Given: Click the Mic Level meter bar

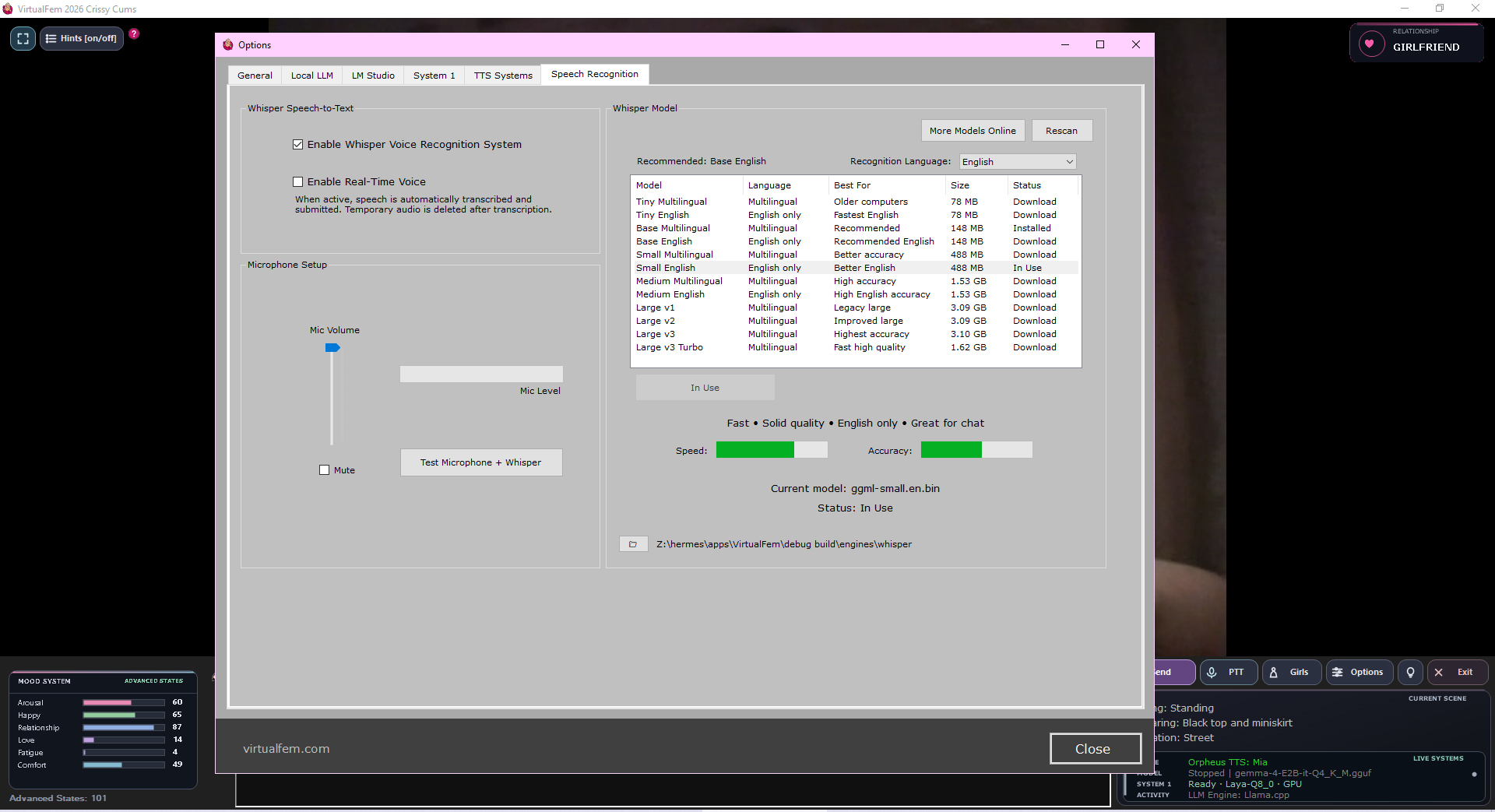Looking at the screenshot, I should click(481, 374).
